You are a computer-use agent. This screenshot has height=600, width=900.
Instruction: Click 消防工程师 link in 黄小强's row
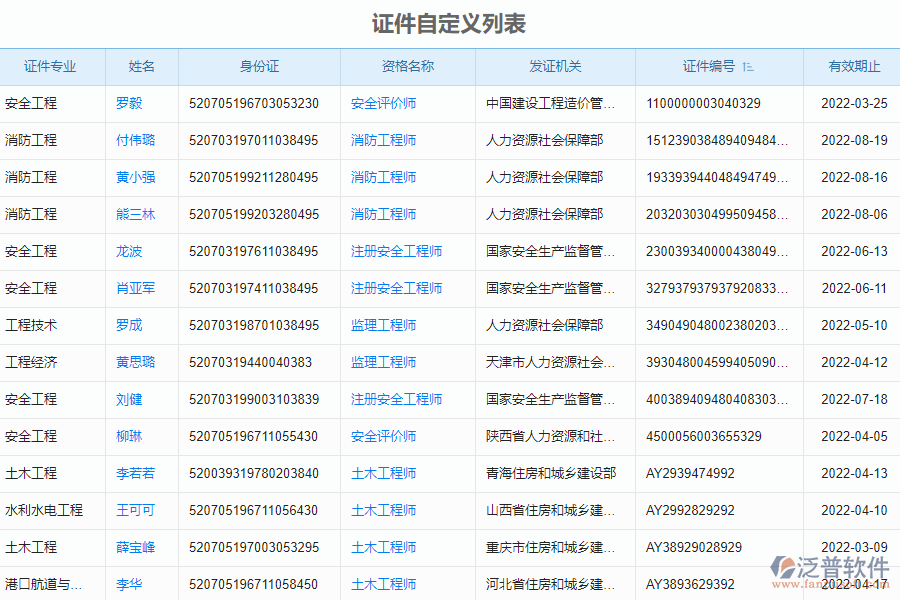383,177
